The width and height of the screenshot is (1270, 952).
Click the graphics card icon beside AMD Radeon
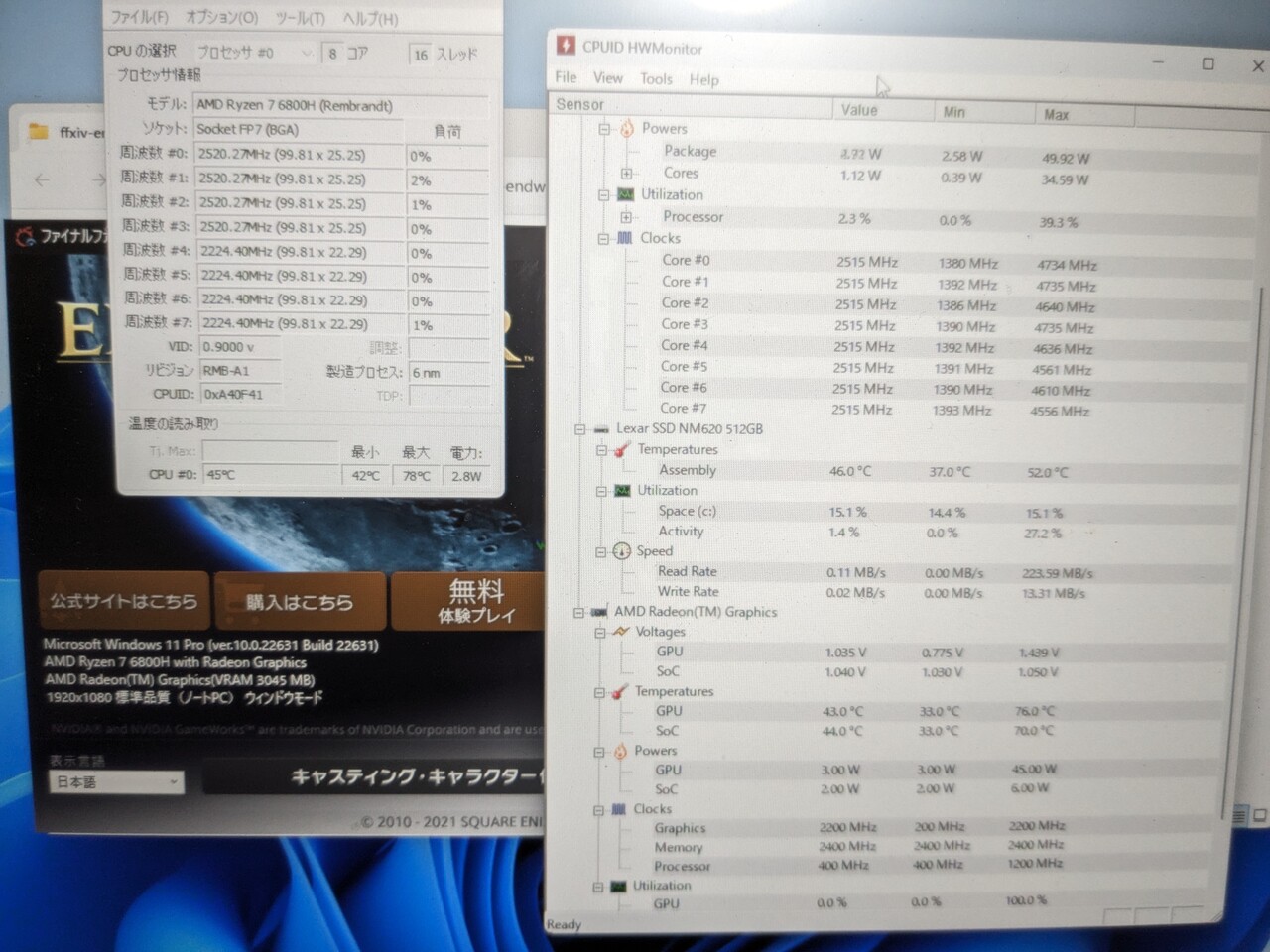point(599,612)
